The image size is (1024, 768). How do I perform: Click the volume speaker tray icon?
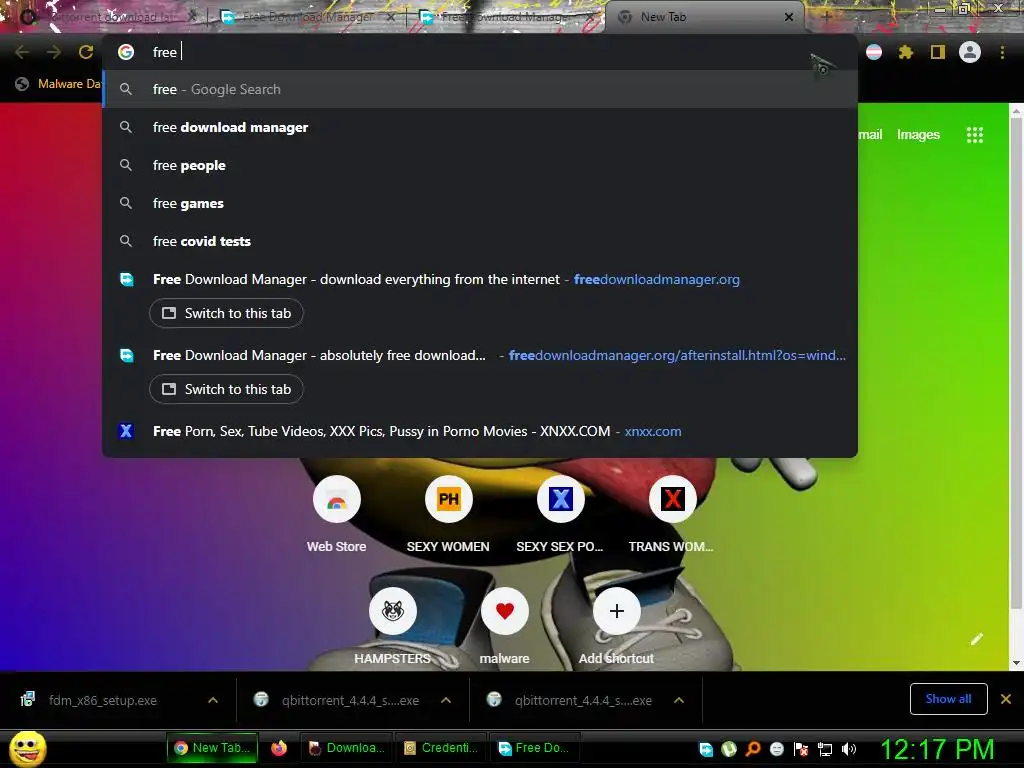pos(849,749)
